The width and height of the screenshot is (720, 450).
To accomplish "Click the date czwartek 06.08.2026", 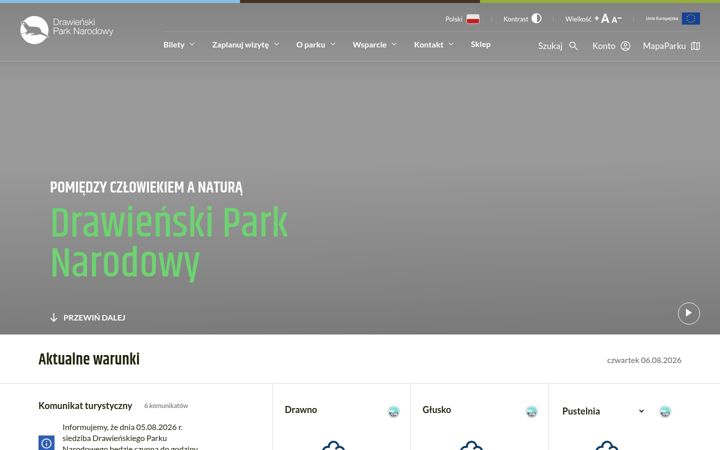I will 644,360.
